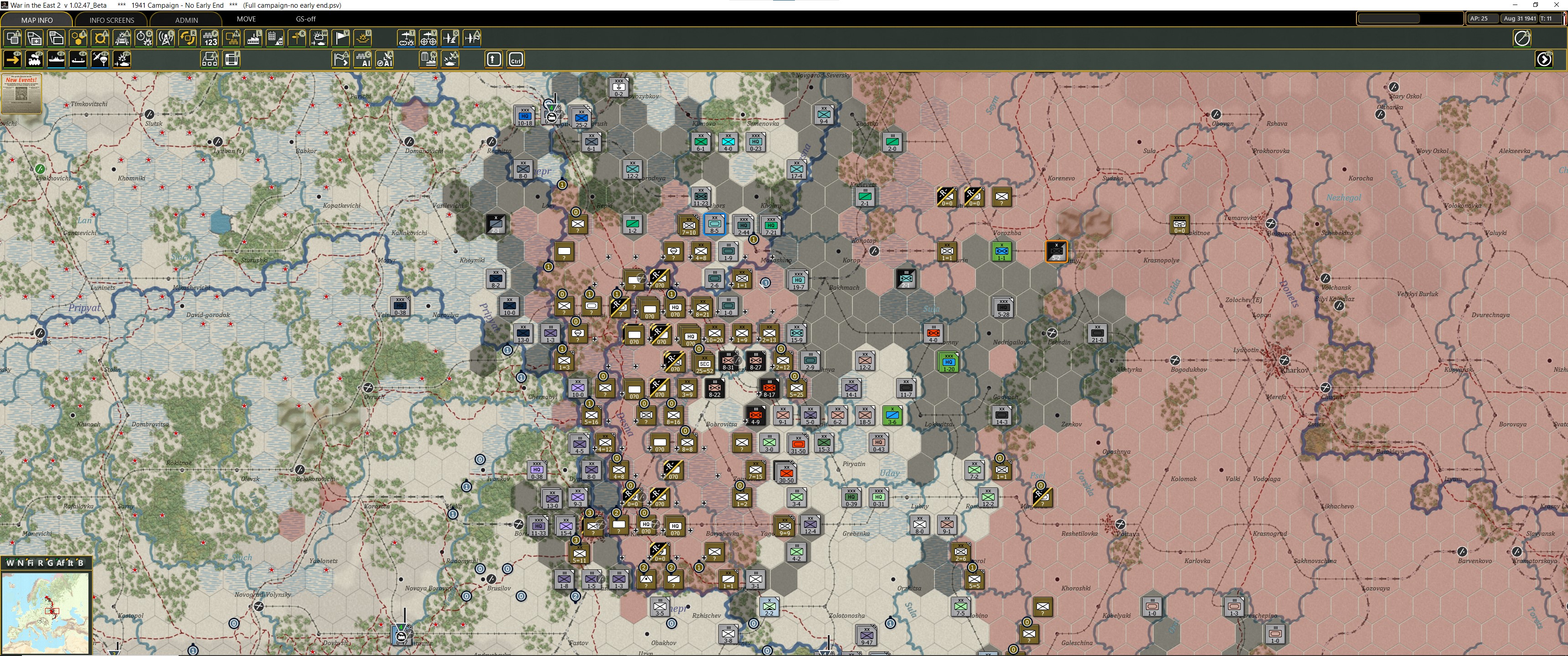Click the radio tower signal range icon

[166, 38]
